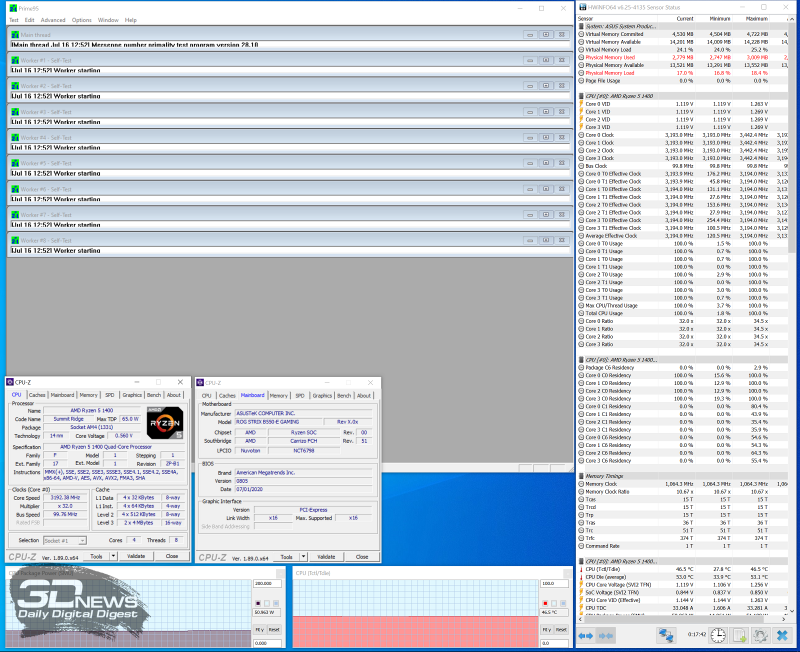Click Worker #1 Self-Test window icon
The height and width of the screenshot is (652, 800).
click(x=15, y=60)
